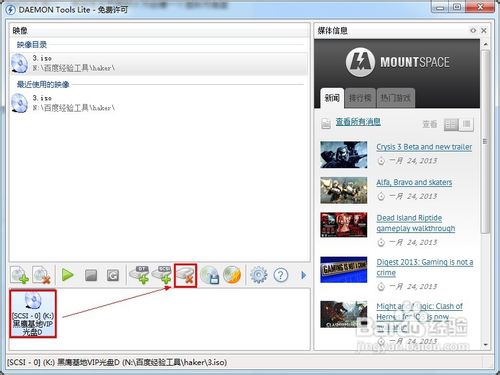Open Preferences via the gear icon

pyautogui.click(x=259, y=275)
